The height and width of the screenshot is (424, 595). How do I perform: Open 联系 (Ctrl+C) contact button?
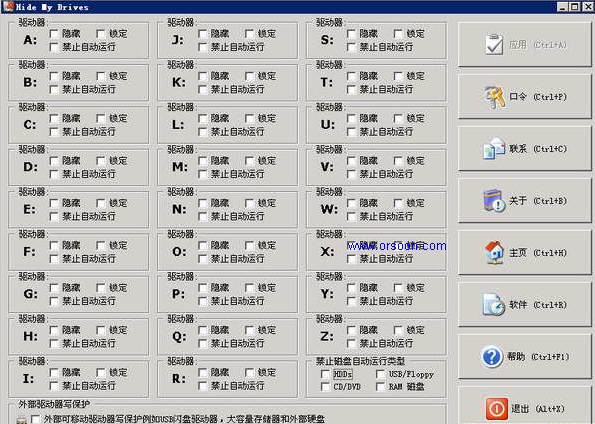pyautogui.click(x=524, y=149)
